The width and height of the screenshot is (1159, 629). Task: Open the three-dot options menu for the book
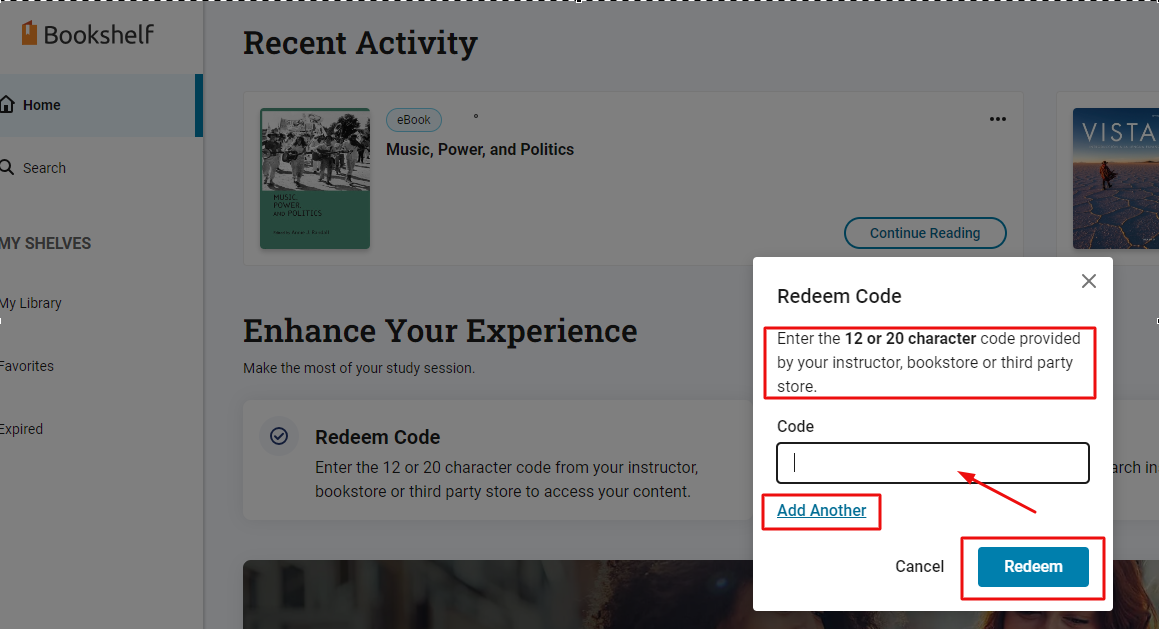[x=997, y=119]
